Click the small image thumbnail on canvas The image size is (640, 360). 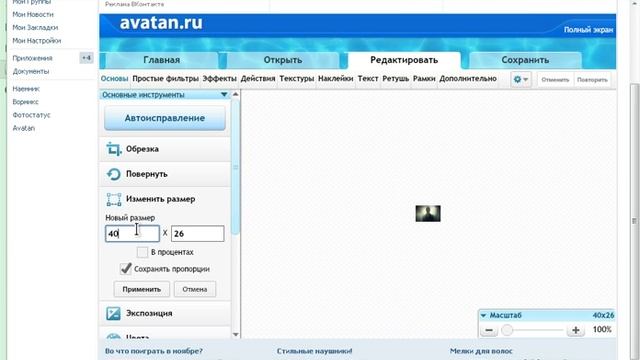pyautogui.click(x=428, y=213)
